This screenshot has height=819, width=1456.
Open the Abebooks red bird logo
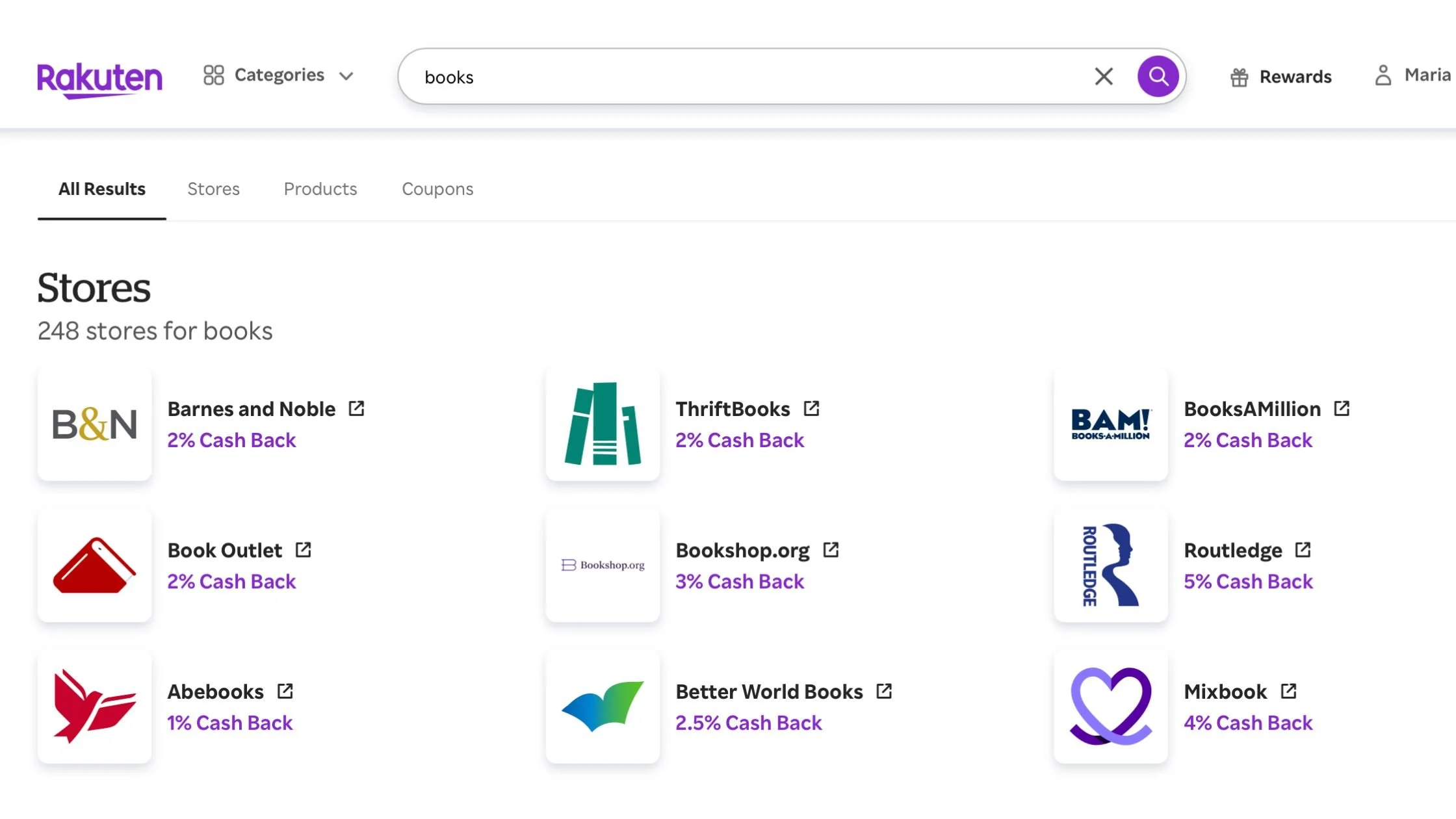95,707
